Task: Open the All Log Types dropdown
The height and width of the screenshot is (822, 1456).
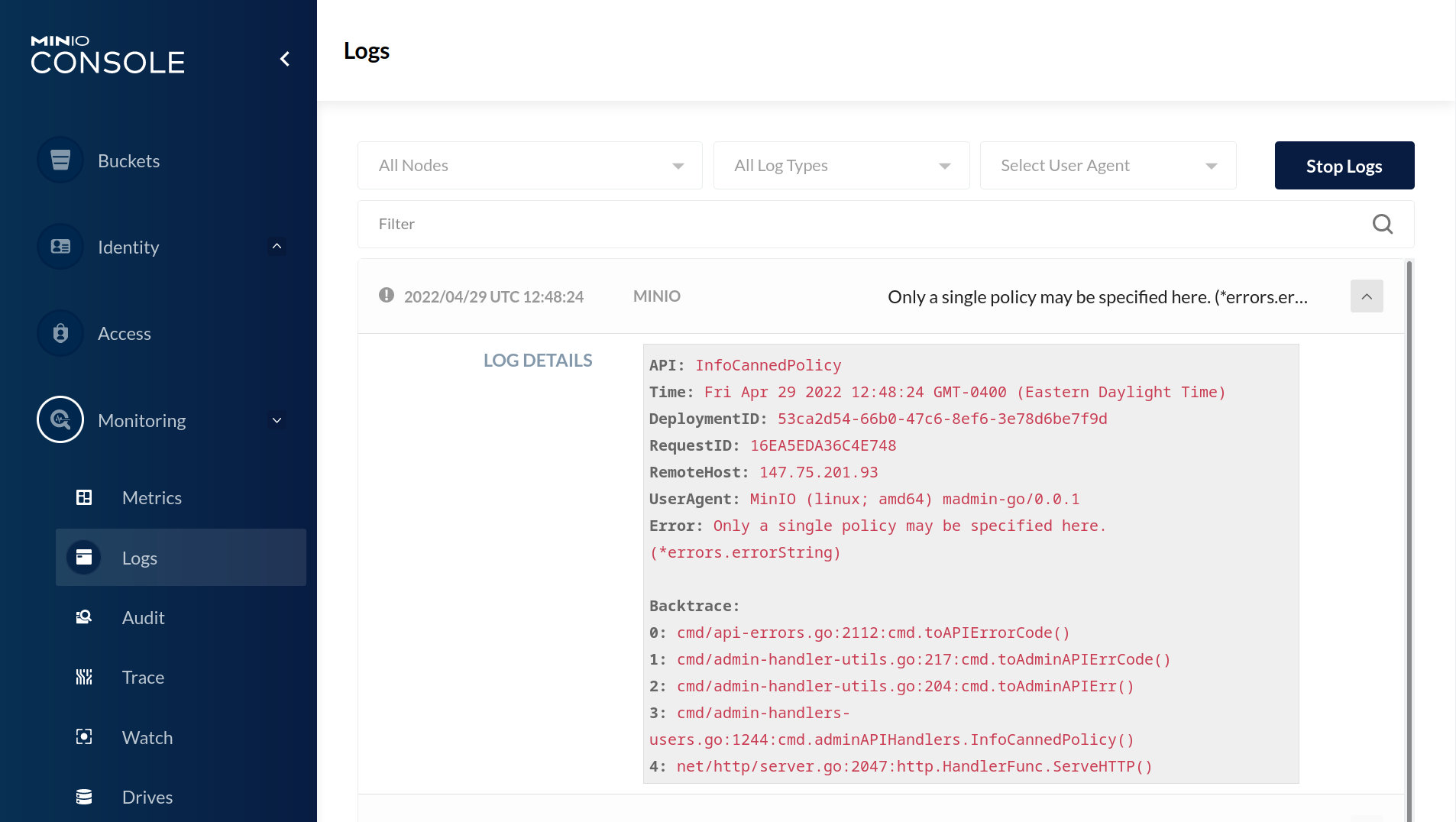Action: (841, 165)
